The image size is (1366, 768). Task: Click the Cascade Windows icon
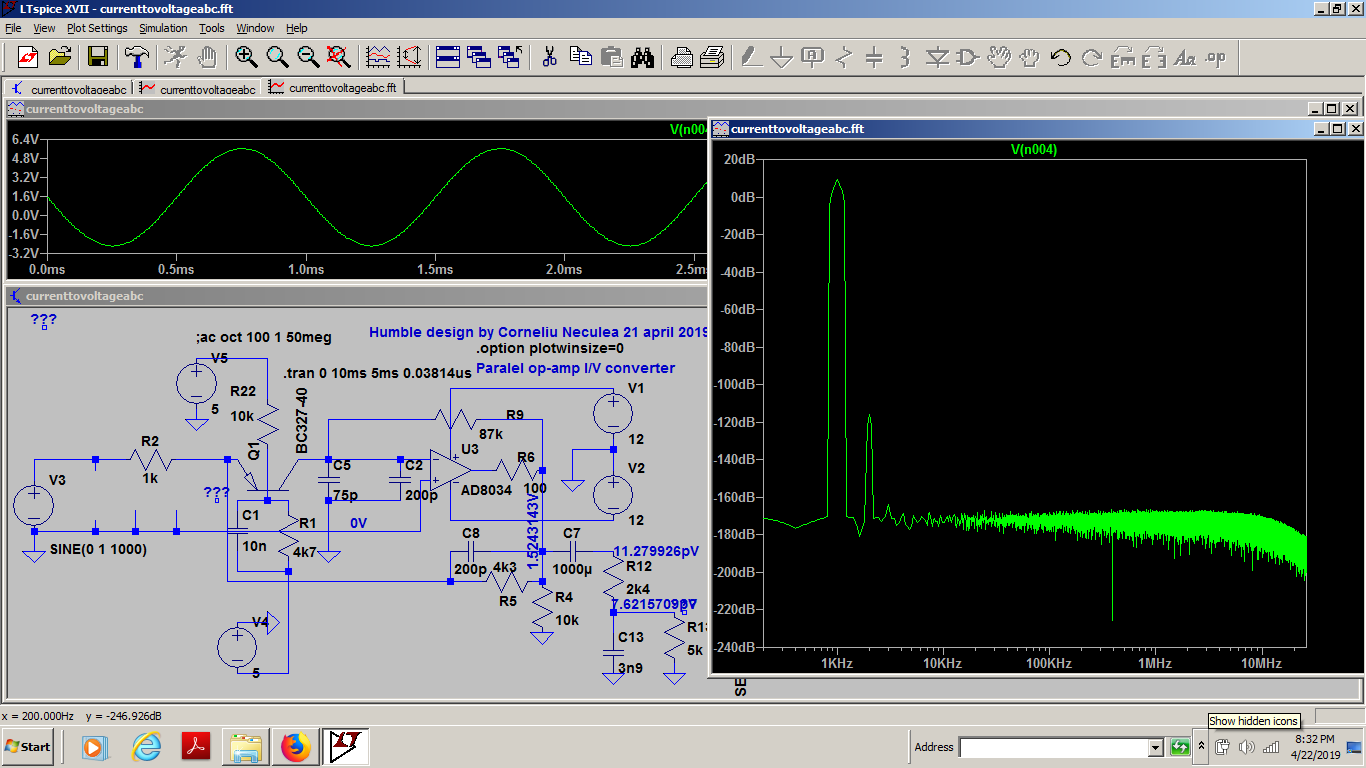pyautogui.click(x=479, y=56)
